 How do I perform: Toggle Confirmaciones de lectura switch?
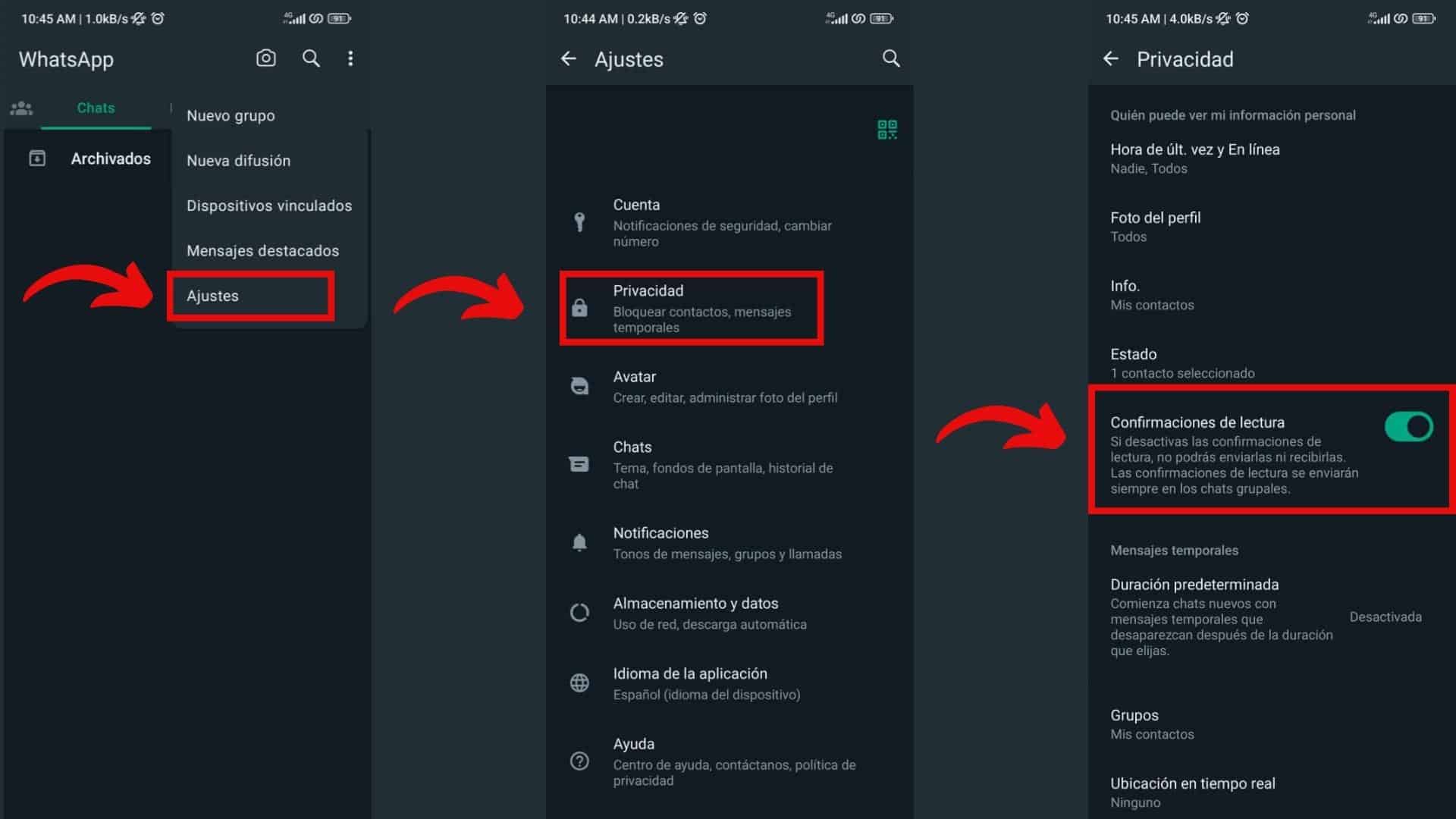(1408, 427)
